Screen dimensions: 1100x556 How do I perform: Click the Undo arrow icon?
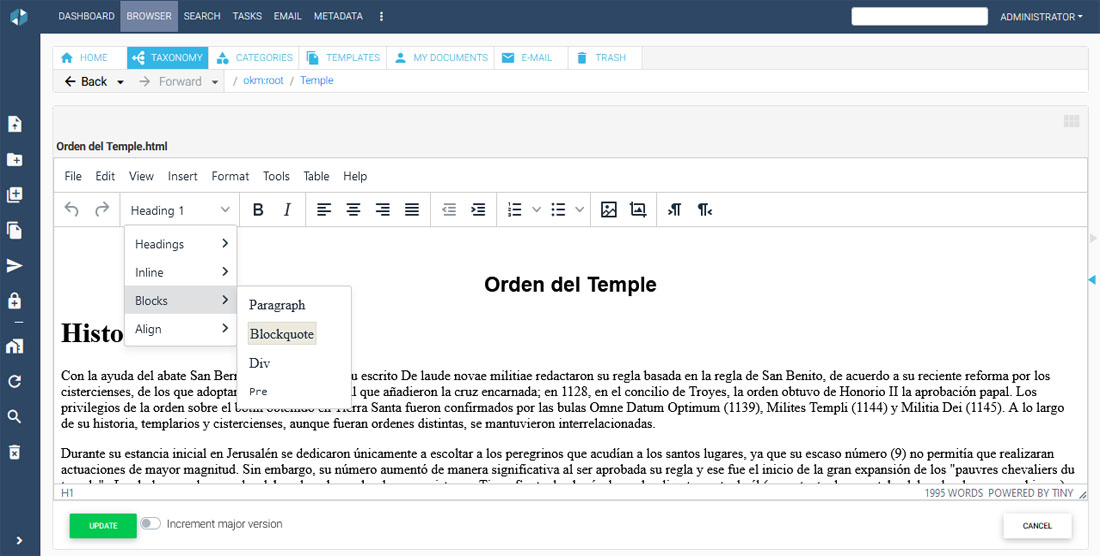[x=72, y=210]
